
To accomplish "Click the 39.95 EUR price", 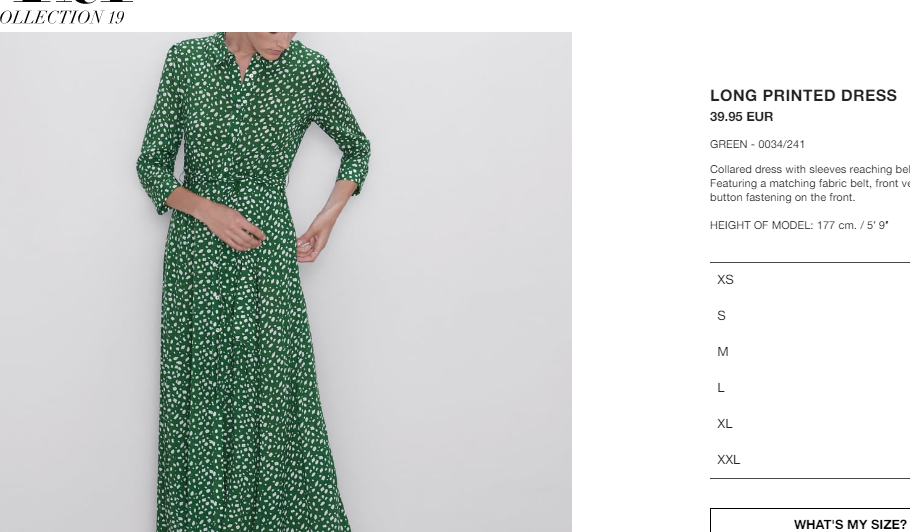I will [741, 117].
